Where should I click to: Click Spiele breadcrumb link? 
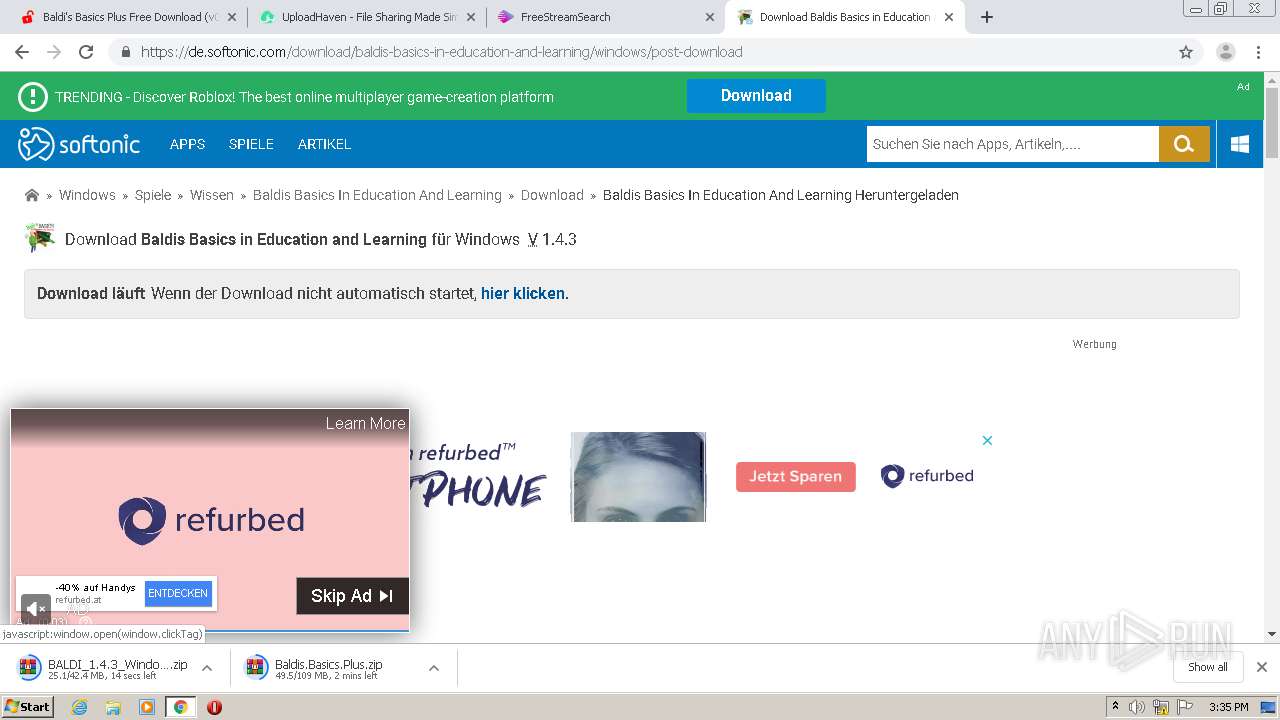153,195
